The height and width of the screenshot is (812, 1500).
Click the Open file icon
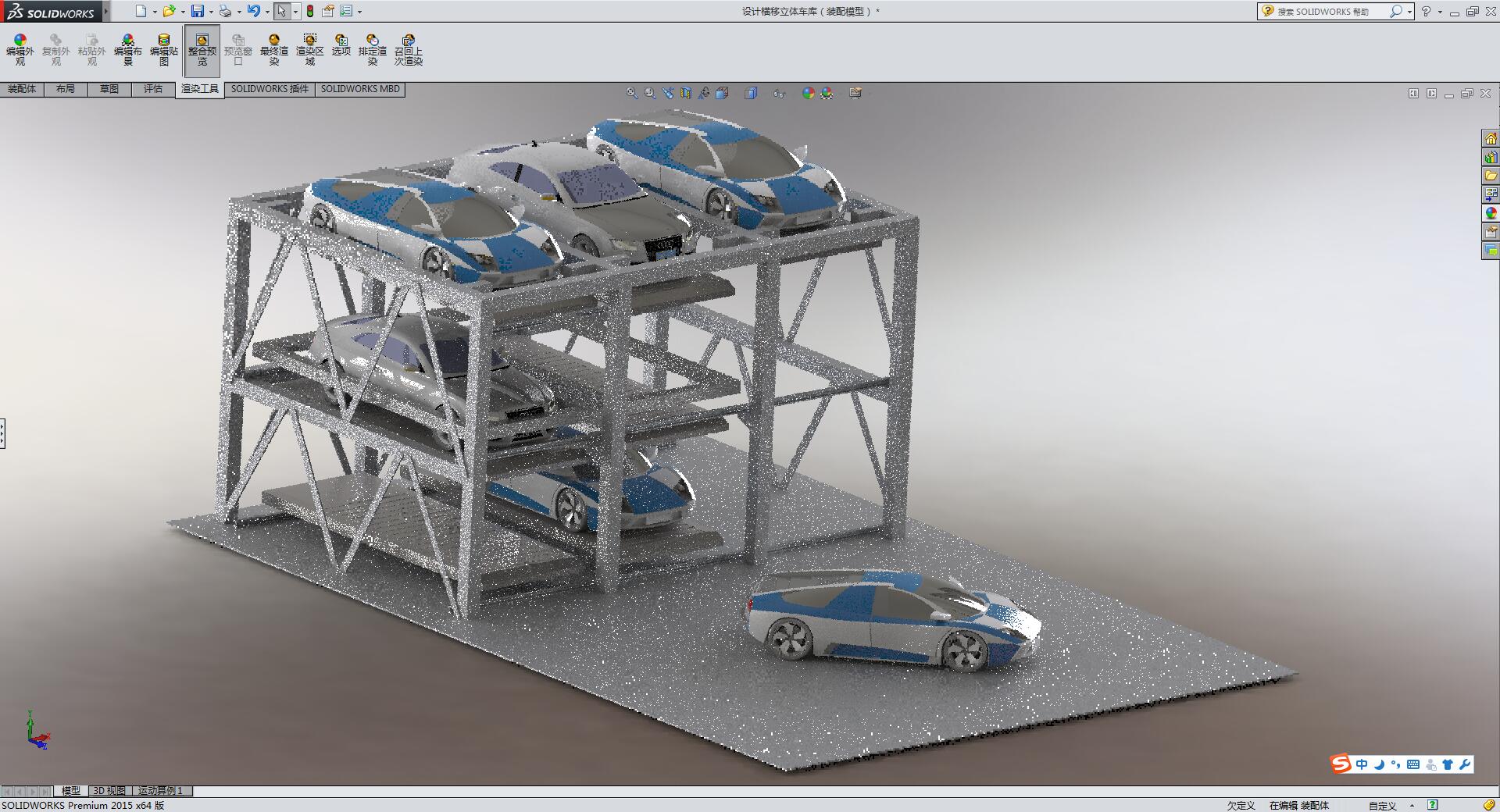point(168,11)
